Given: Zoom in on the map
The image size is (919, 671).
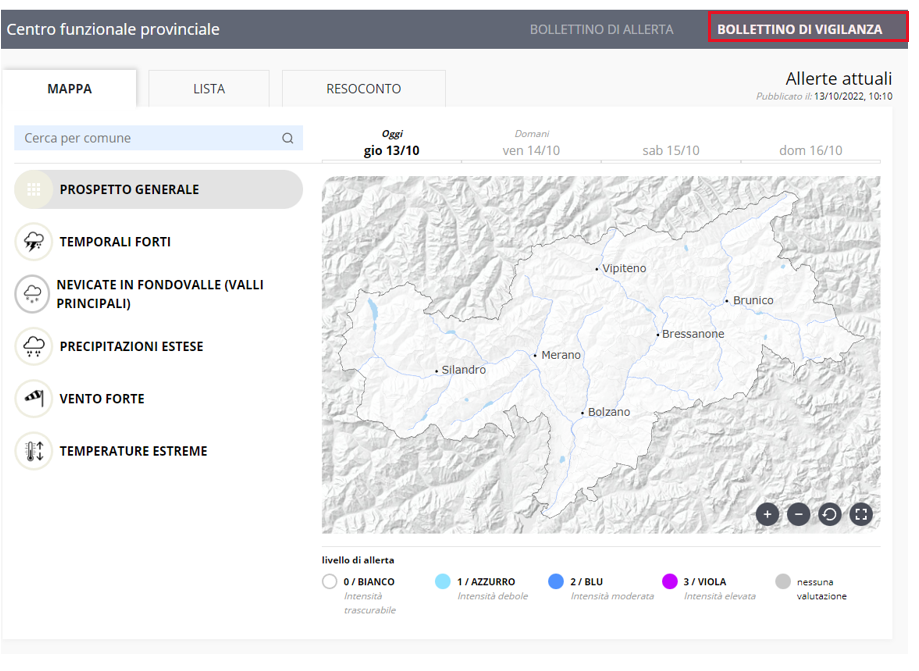Looking at the screenshot, I should tap(767, 515).
